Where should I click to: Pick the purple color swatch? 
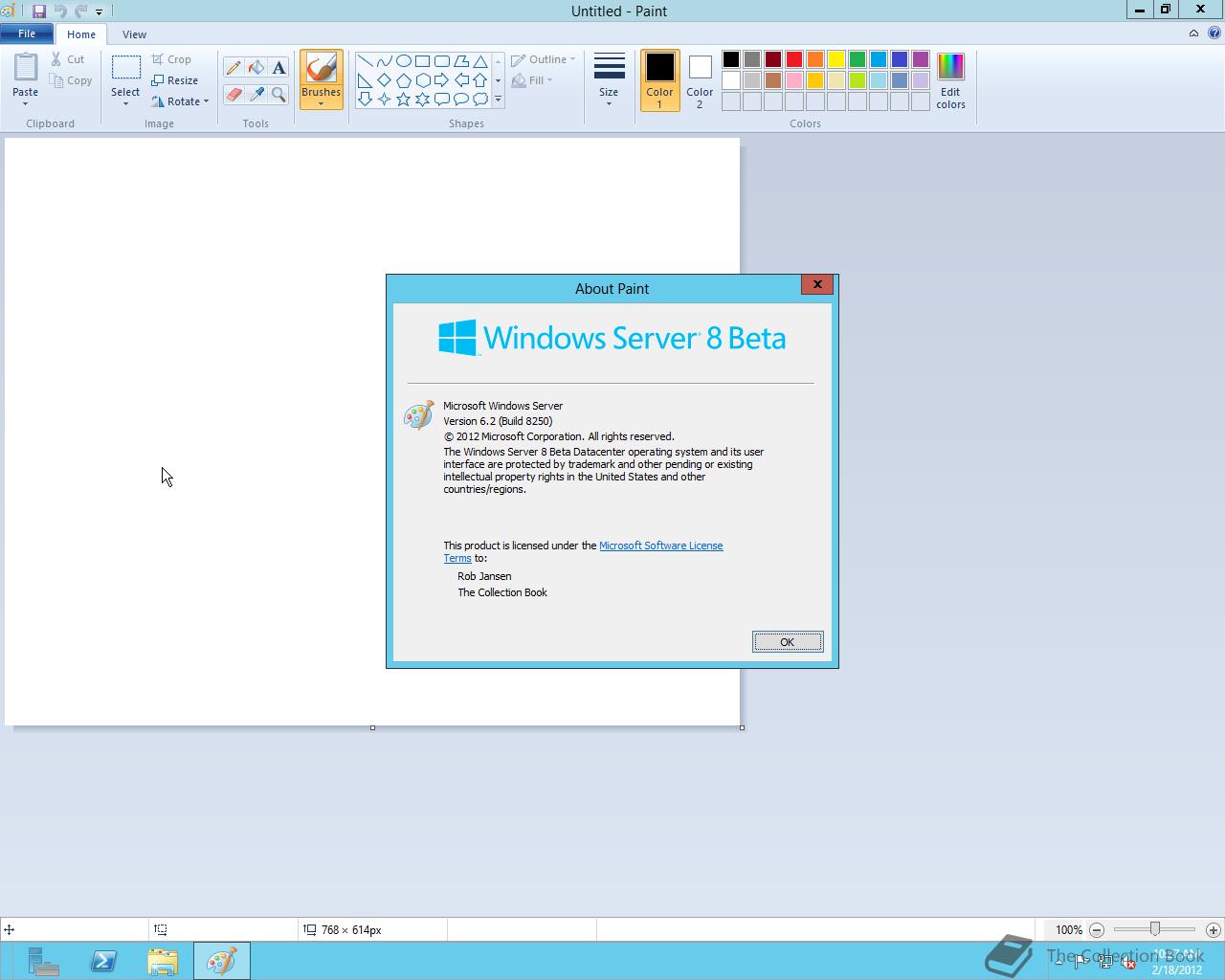(x=921, y=59)
